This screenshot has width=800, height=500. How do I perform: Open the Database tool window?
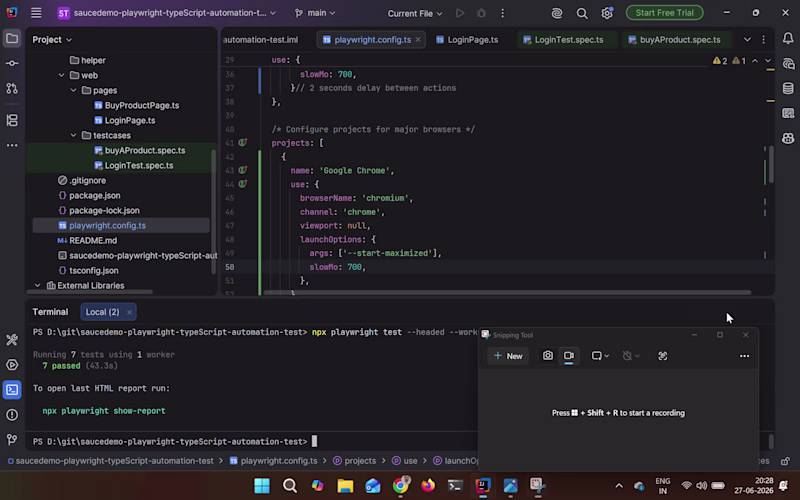coord(788,88)
